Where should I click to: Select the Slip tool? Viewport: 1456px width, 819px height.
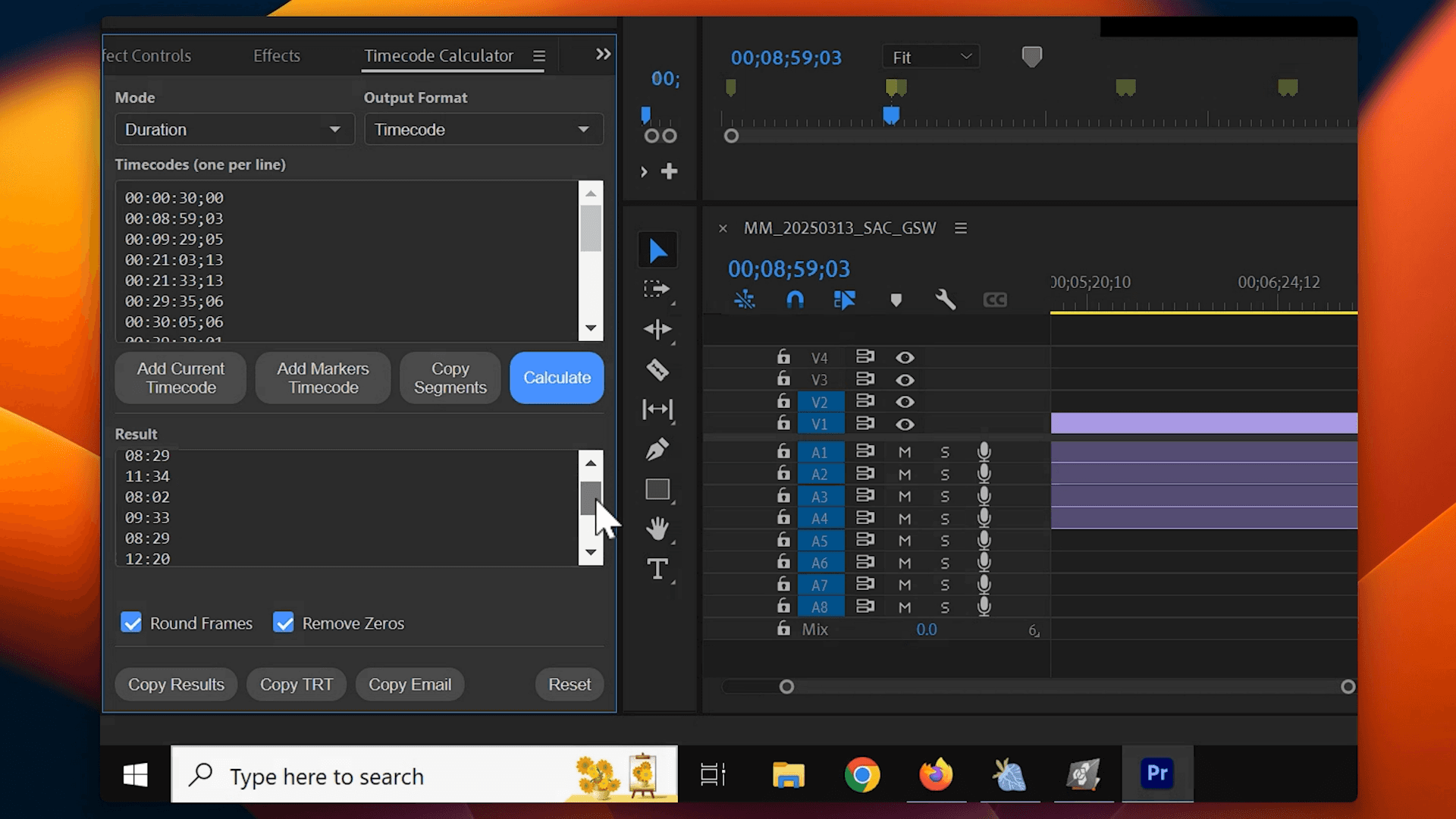pyautogui.click(x=657, y=409)
